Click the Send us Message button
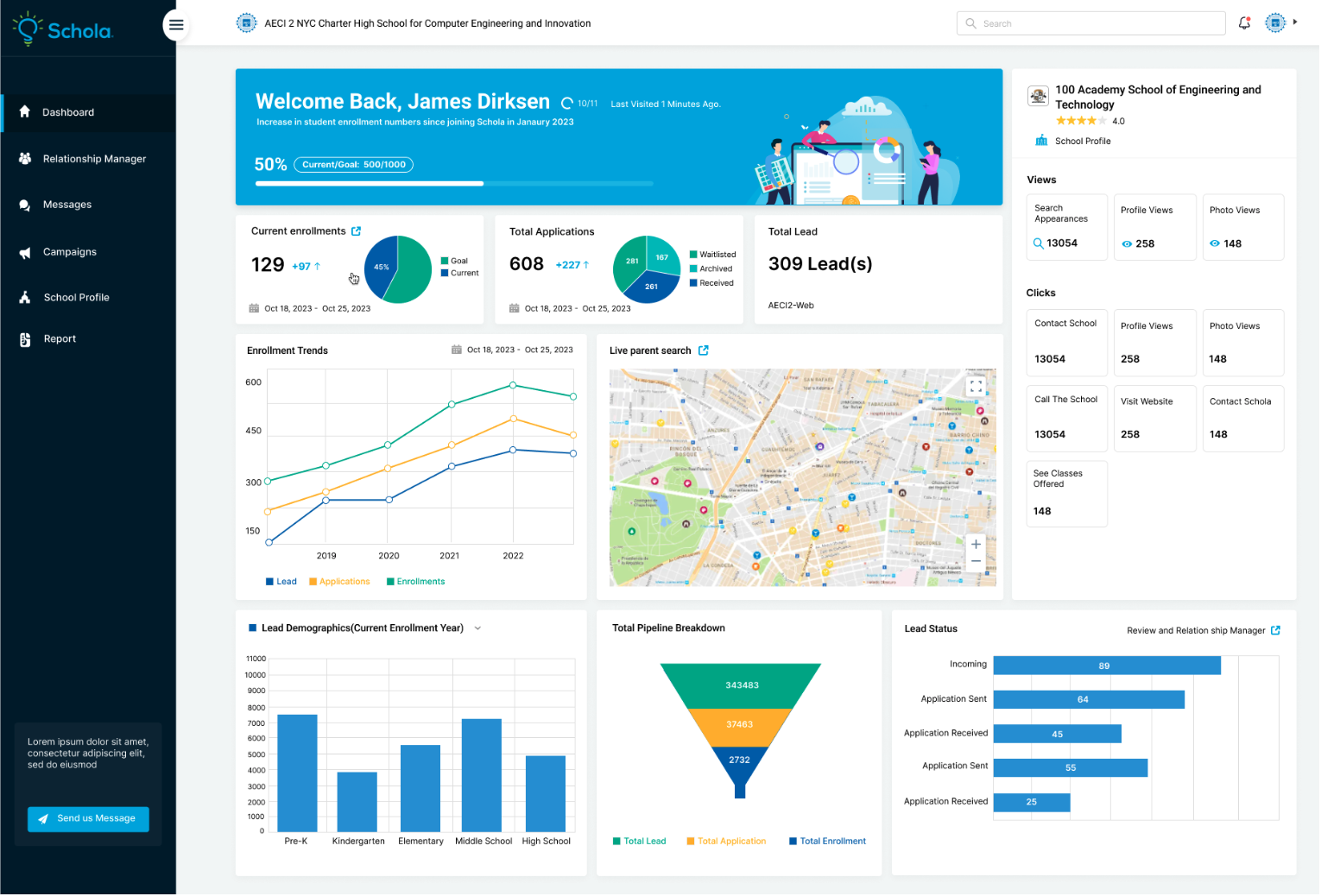 [88, 819]
